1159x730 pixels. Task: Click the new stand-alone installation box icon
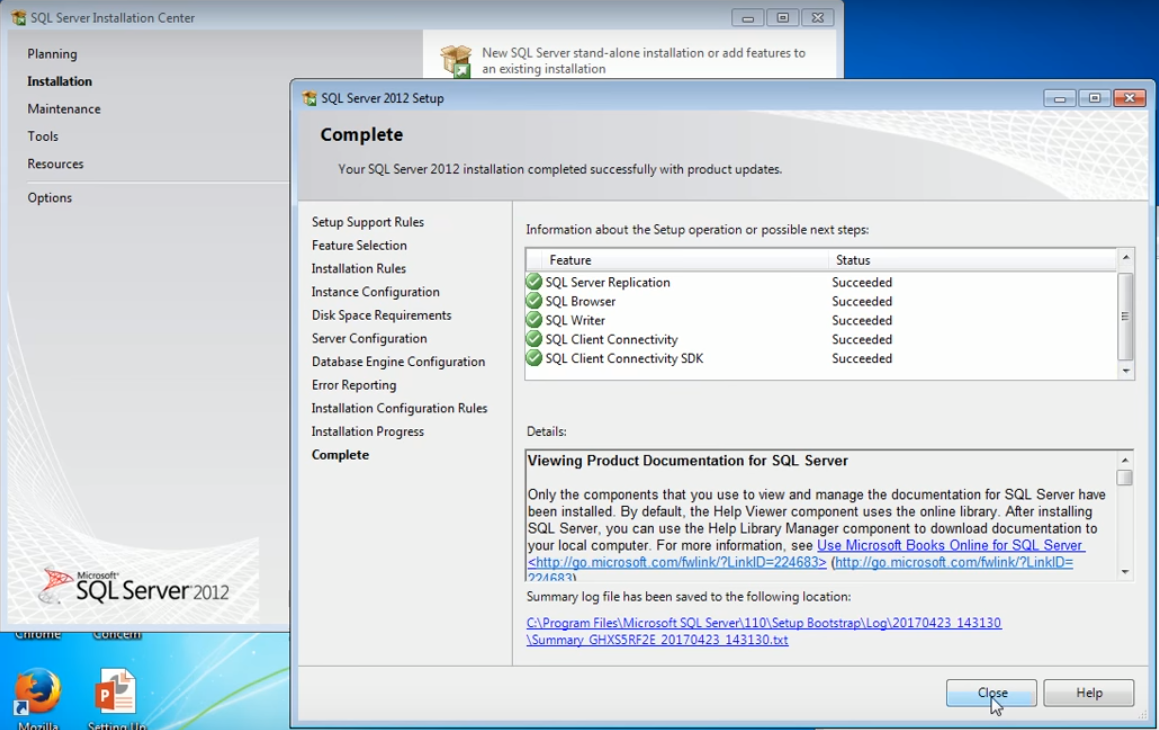click(456, 61)
